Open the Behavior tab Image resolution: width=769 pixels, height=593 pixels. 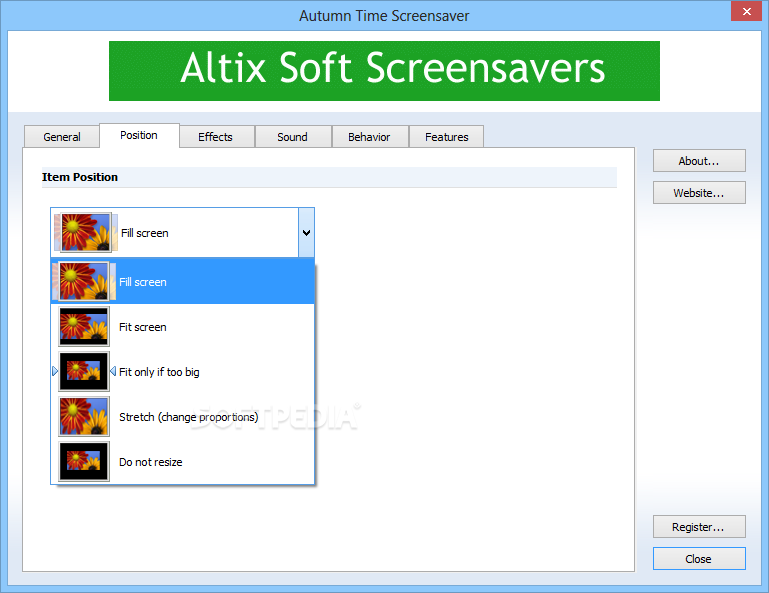[369, 137]
